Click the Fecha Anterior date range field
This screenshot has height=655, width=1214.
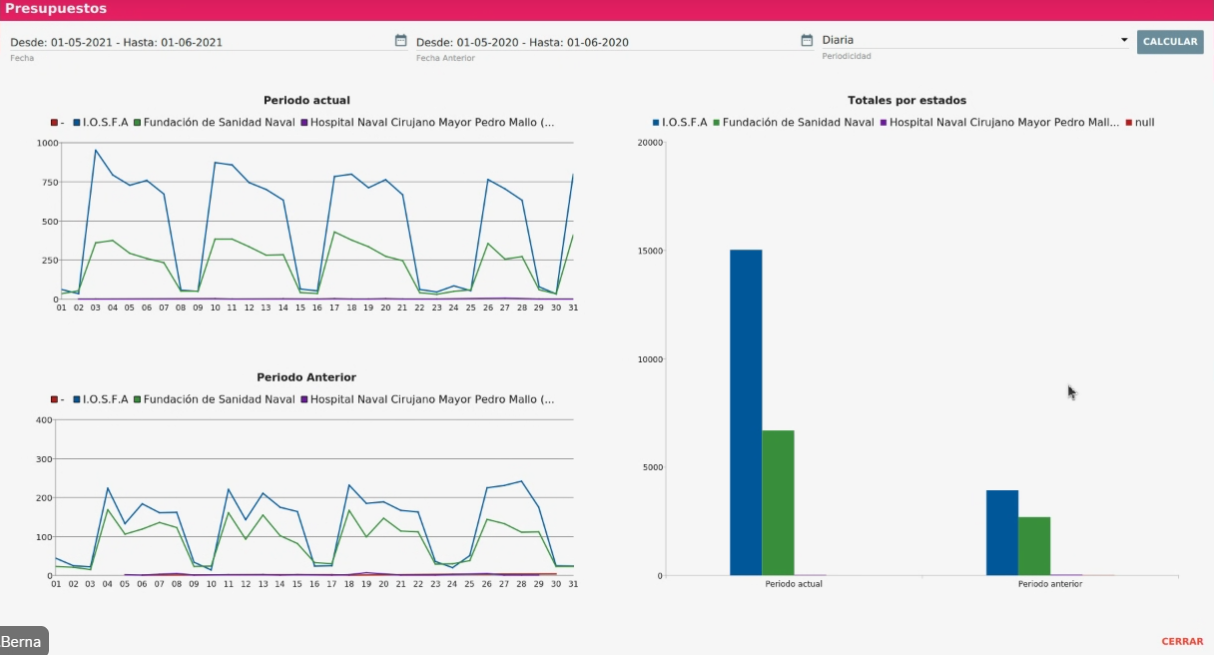(600, 42)
